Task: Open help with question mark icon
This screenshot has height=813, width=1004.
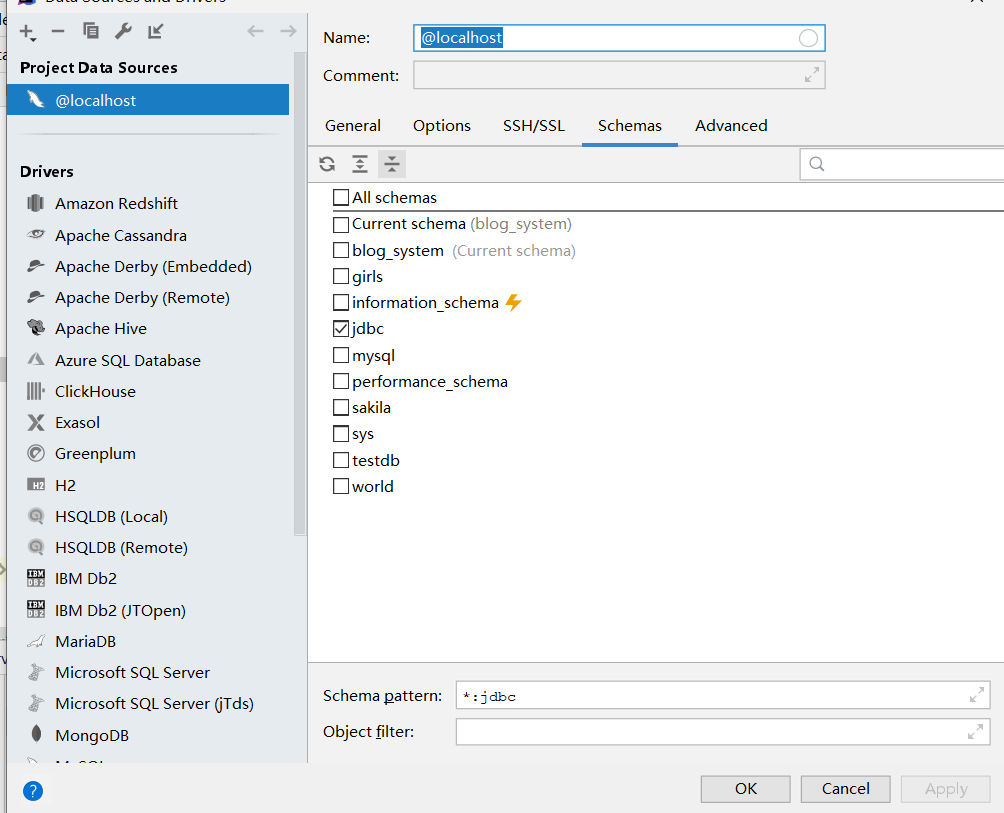Action: [33, 791]
